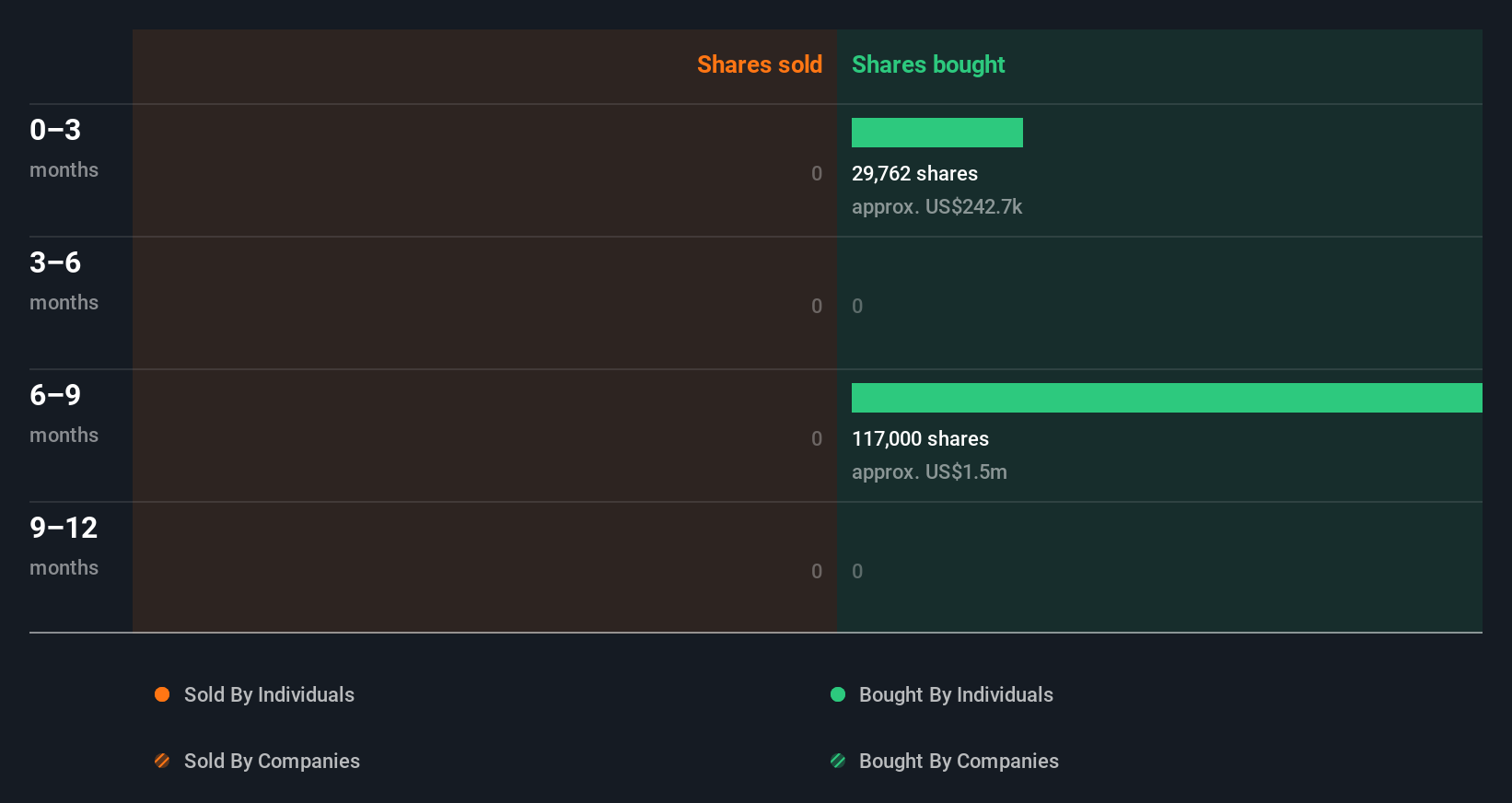Click the Shares sold column header
Viewport: 1512px width, 803px height.
click(x=760, y=64)
